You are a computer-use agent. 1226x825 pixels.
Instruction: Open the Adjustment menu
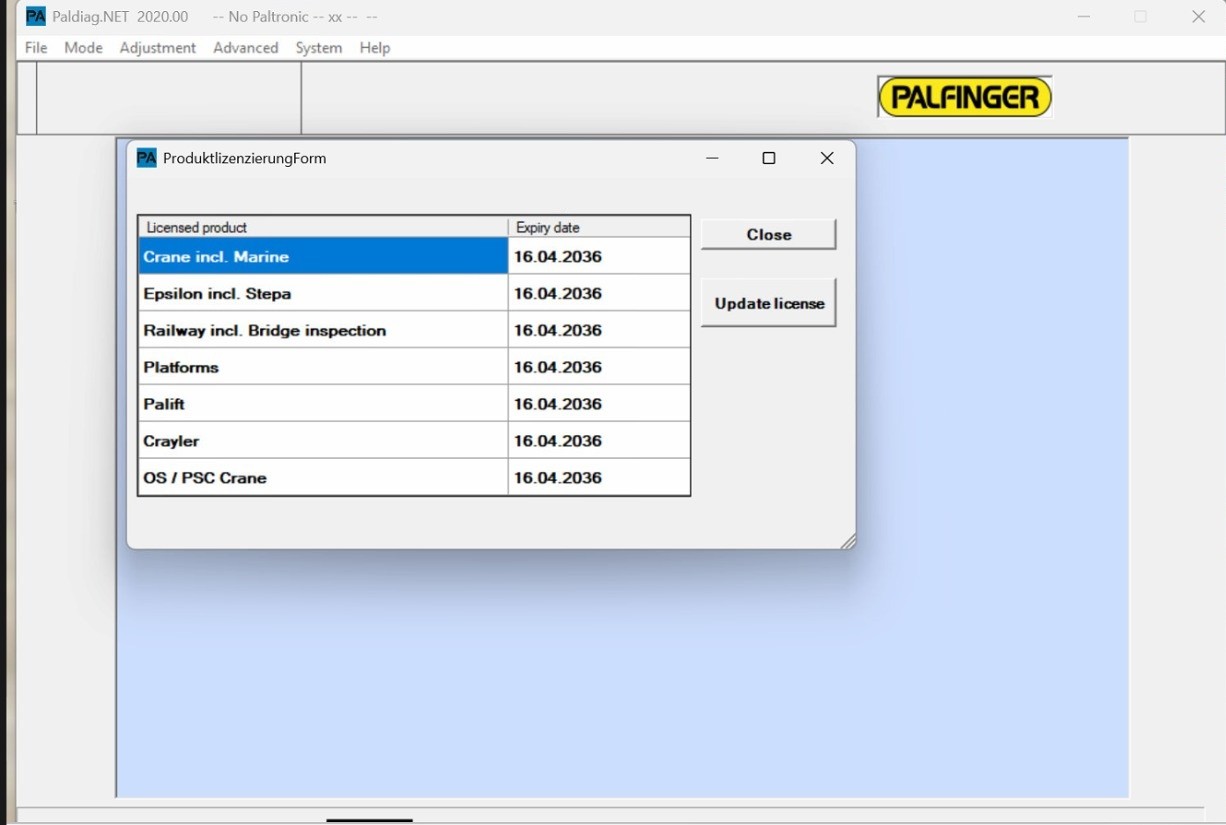(157, 48)
